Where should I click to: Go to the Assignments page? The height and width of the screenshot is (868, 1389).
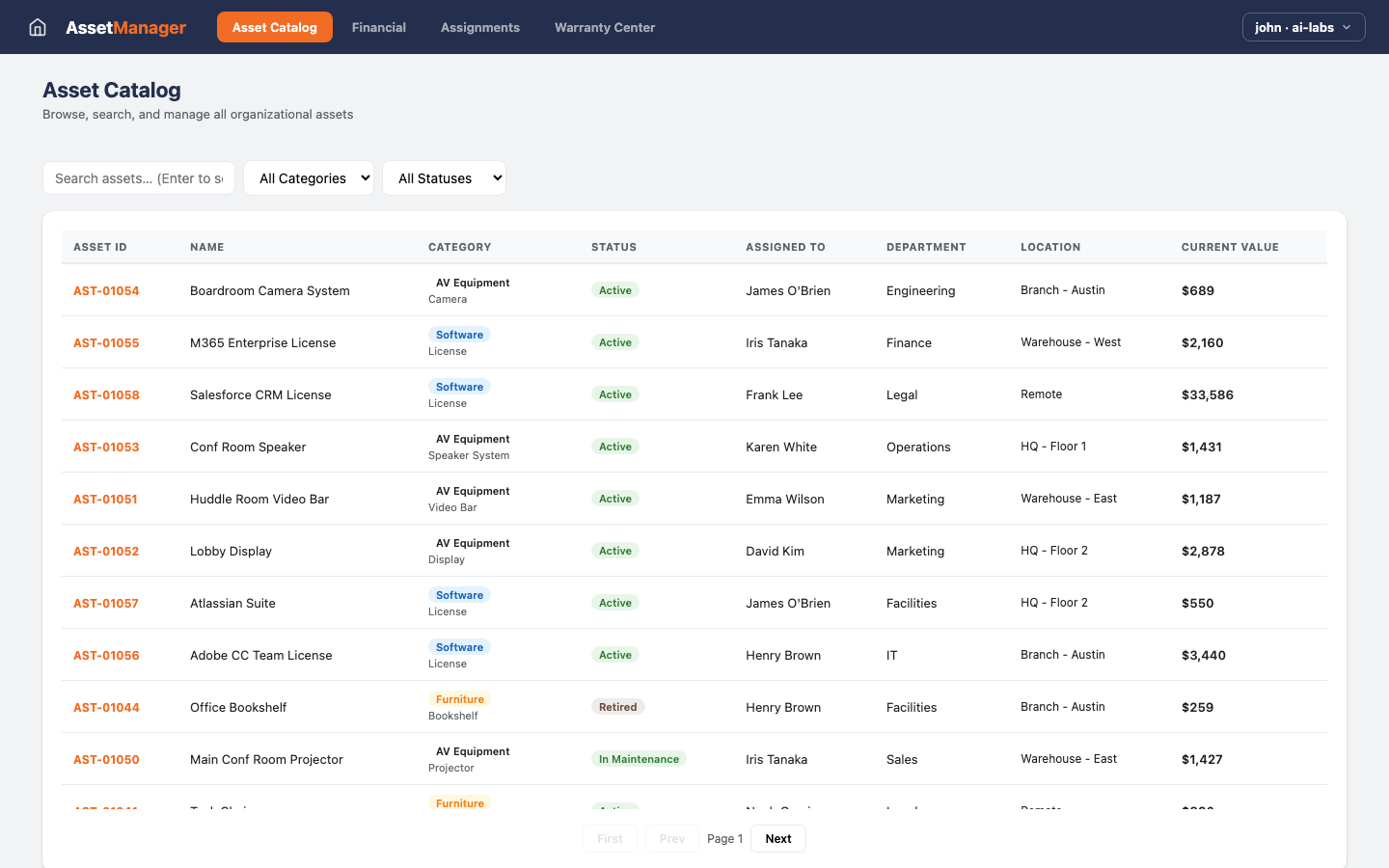479,27
